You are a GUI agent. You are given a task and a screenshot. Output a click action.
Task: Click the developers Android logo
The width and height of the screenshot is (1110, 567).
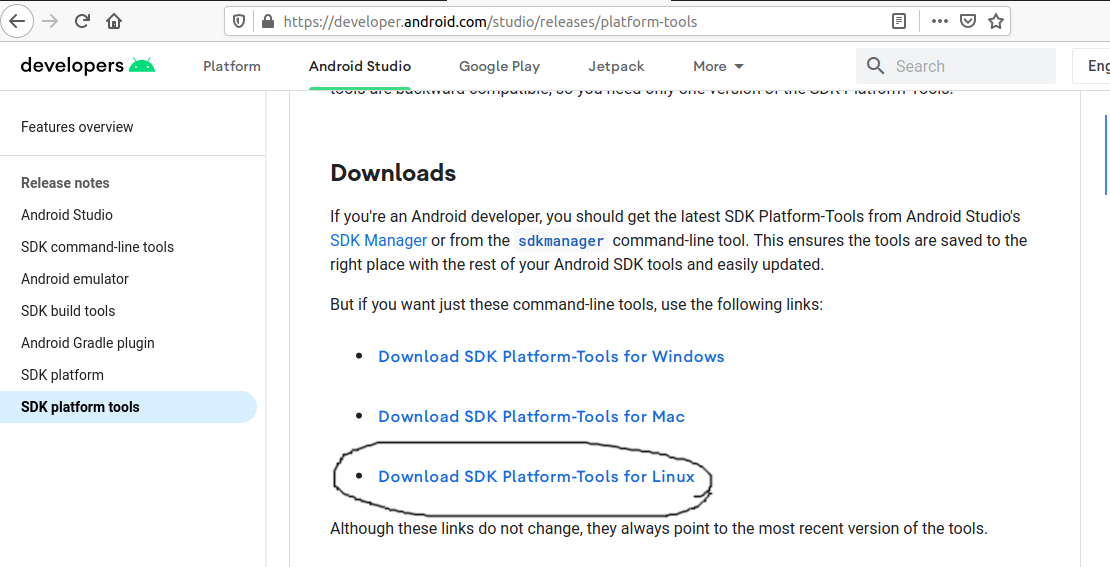coord(88,66)
